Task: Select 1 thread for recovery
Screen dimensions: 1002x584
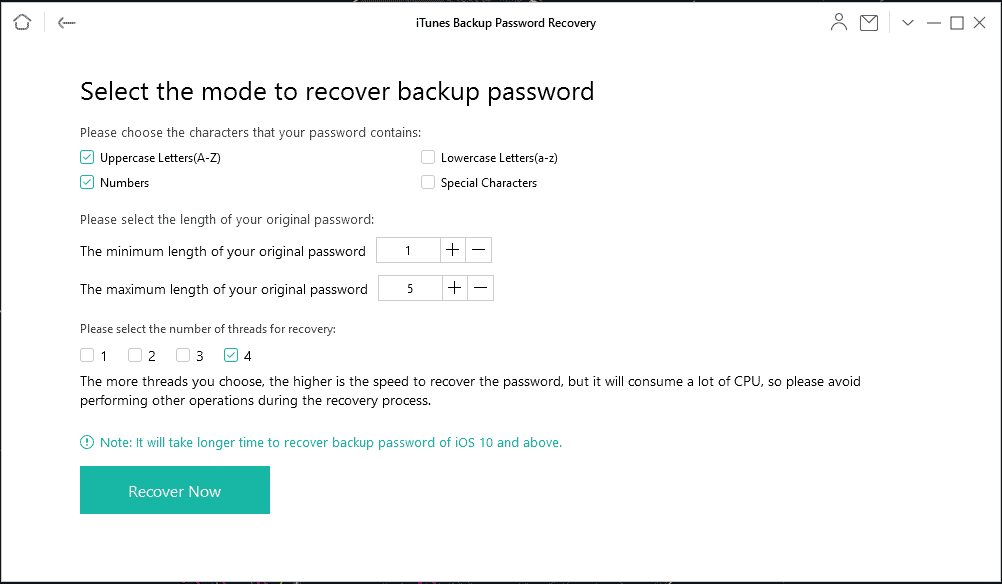Action: pyautogui.click(x=87, y=355)
